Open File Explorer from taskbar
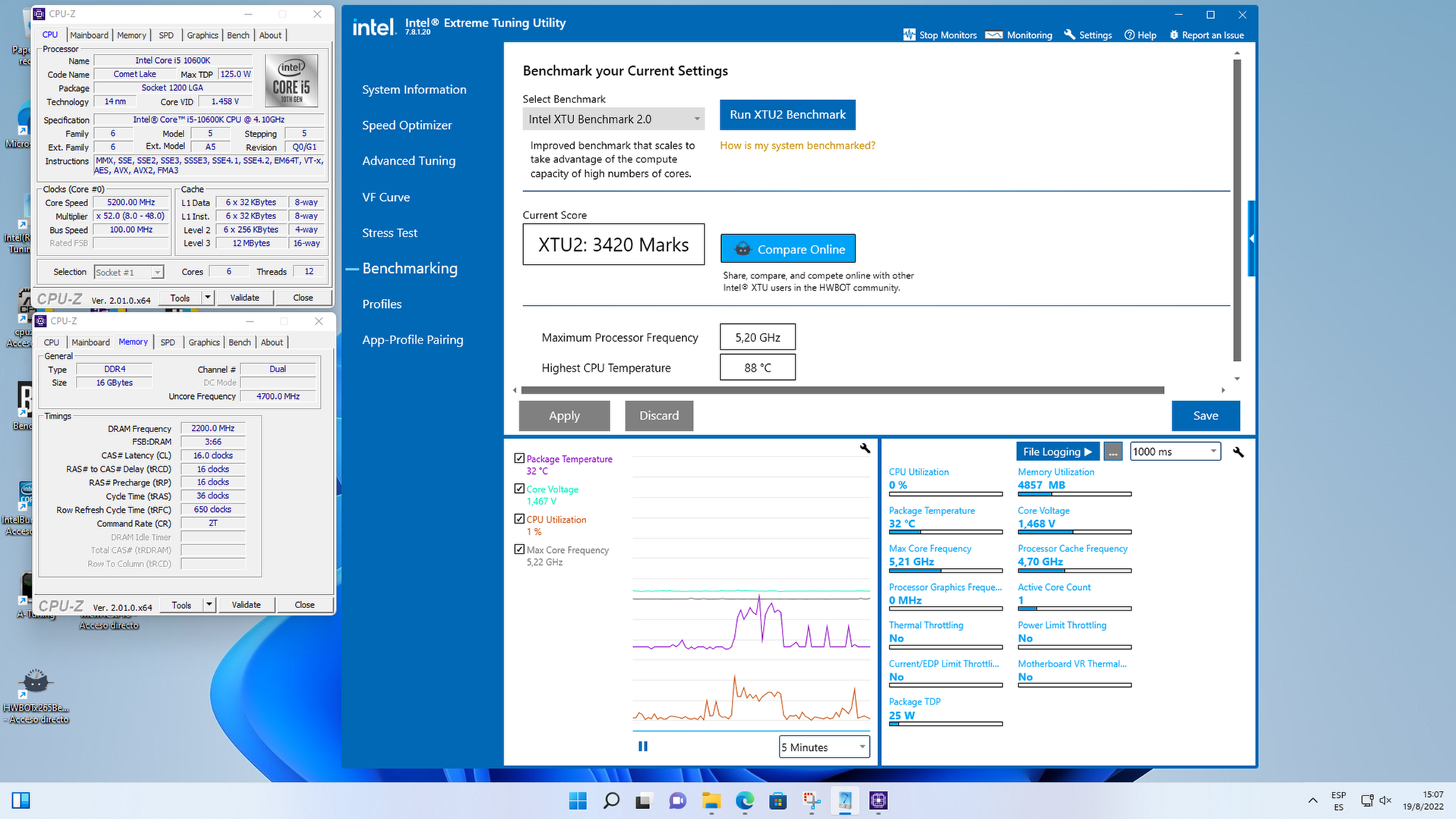 tap(711, 801)
